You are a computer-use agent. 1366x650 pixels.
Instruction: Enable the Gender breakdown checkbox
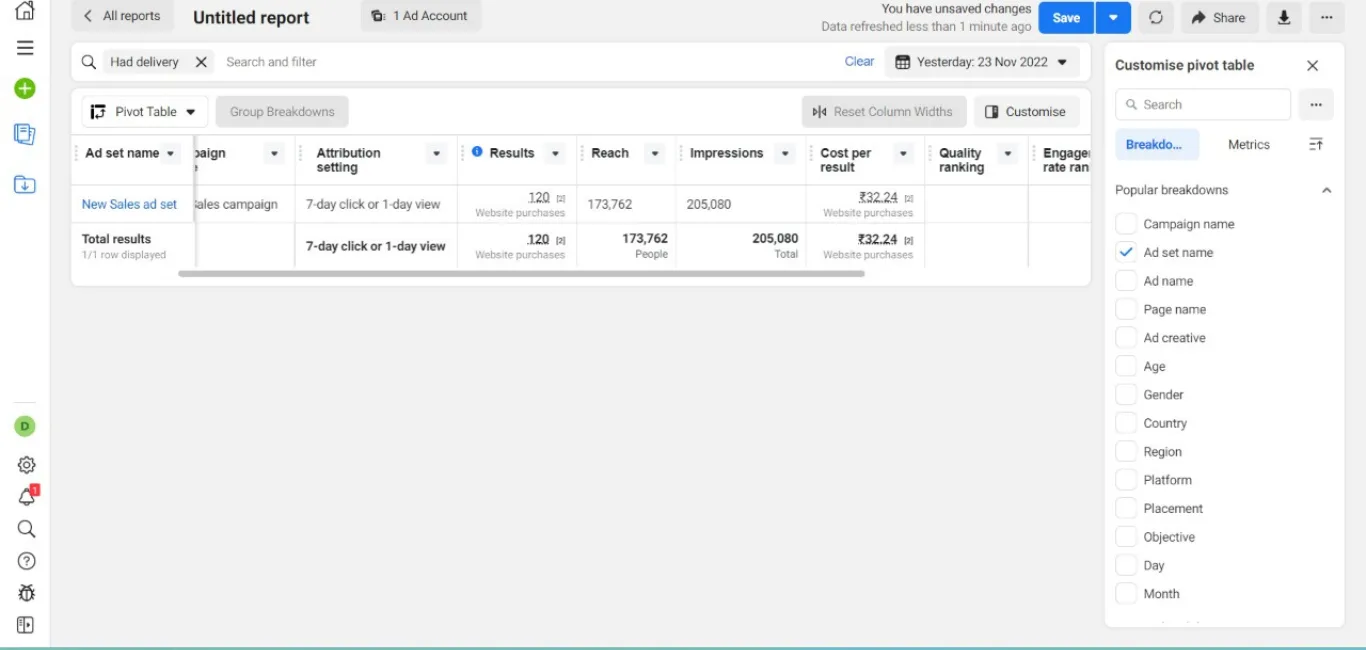[x=1126, y=394]
